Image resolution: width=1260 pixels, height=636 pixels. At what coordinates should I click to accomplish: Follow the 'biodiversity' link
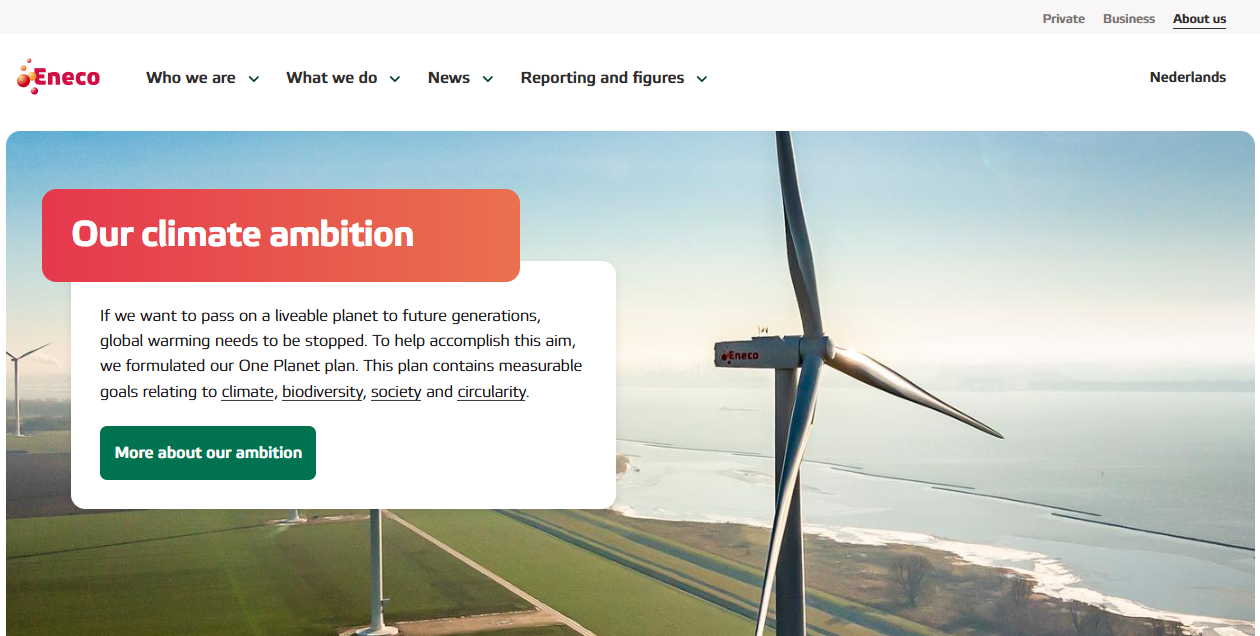click(x=322, y=391)
